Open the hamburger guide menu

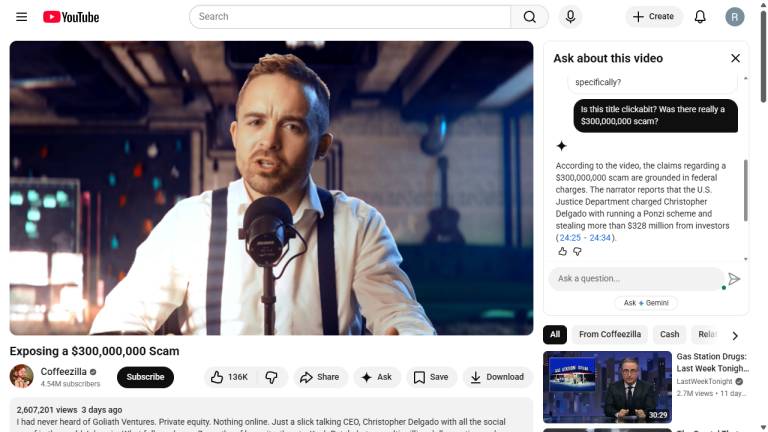(x=22, y=17)
